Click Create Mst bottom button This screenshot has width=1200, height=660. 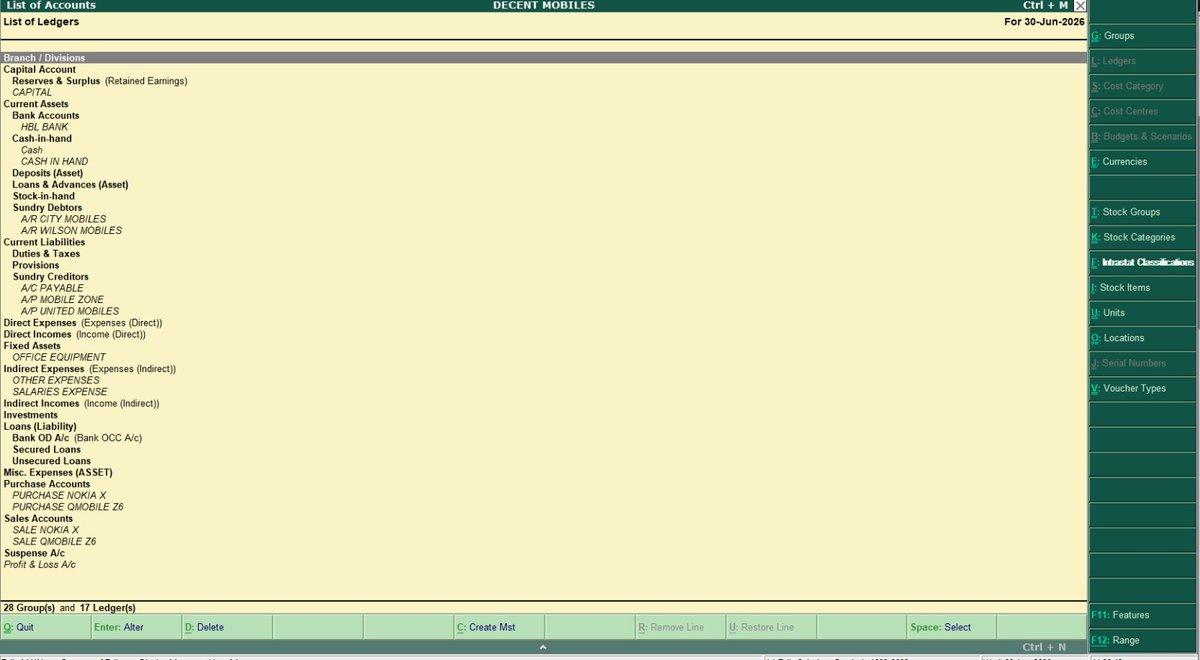click(499, 627)
